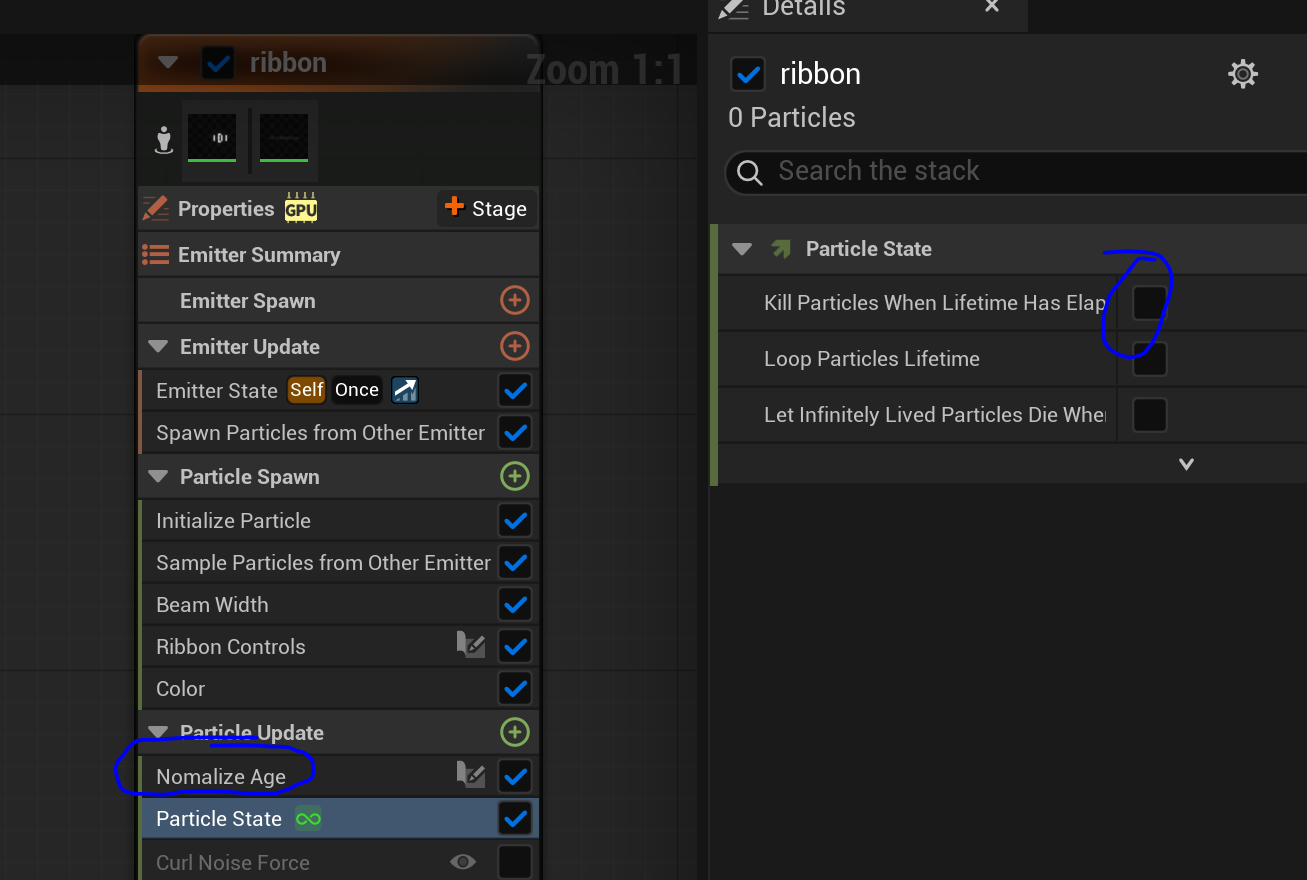Click the Ribbon Controls scratch pad edit icon
The width and height of the screenshot is (1307, 880).
pos(470,646)
